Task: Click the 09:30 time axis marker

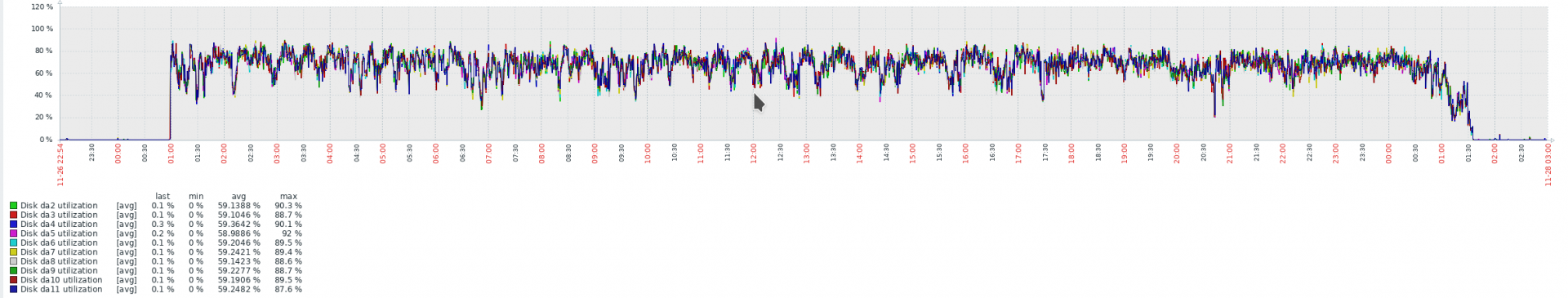Action: pyautogui.click(x=621, y=153)
